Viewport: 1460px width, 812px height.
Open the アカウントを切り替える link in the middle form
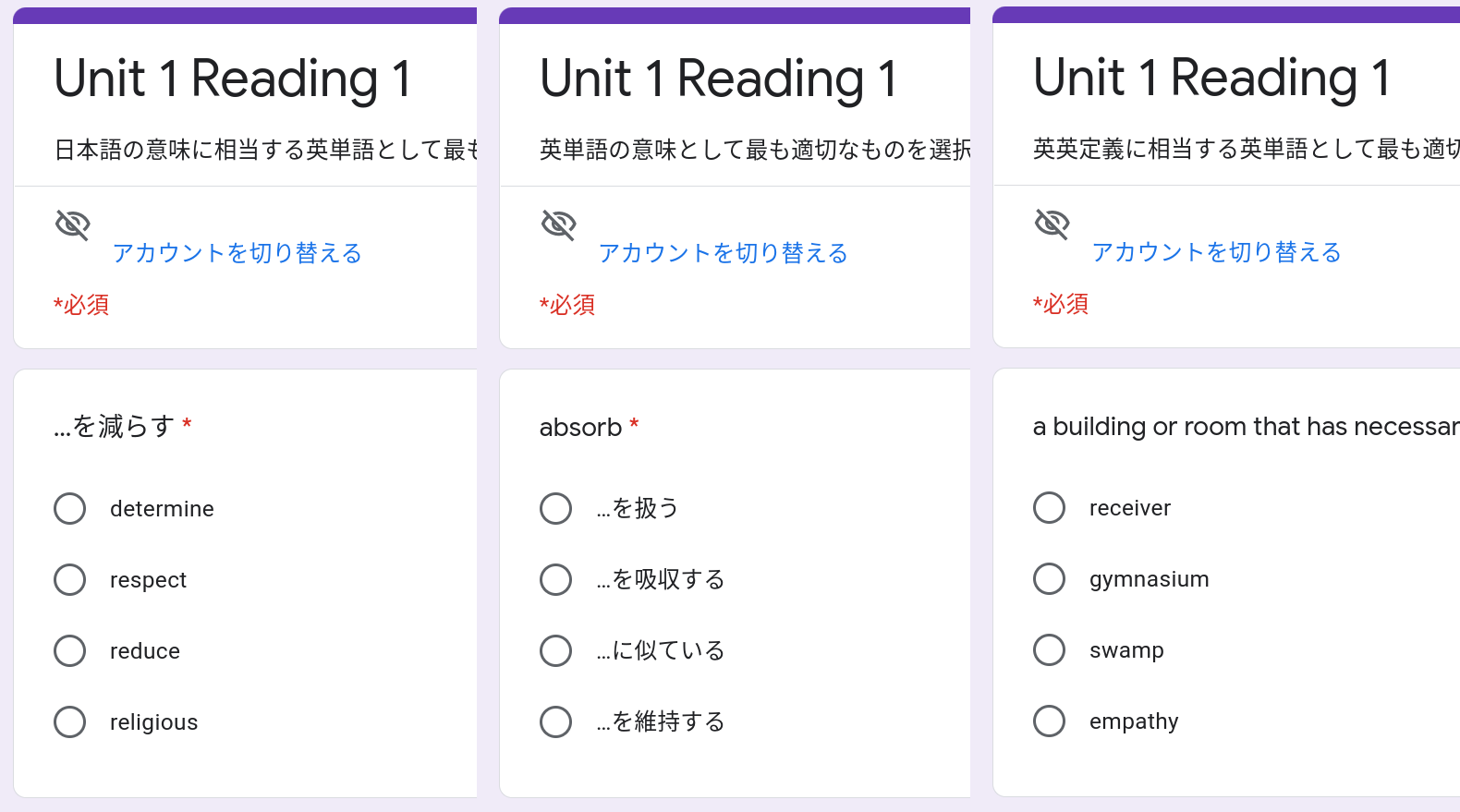pyautogui.click(x=723, y=253)
